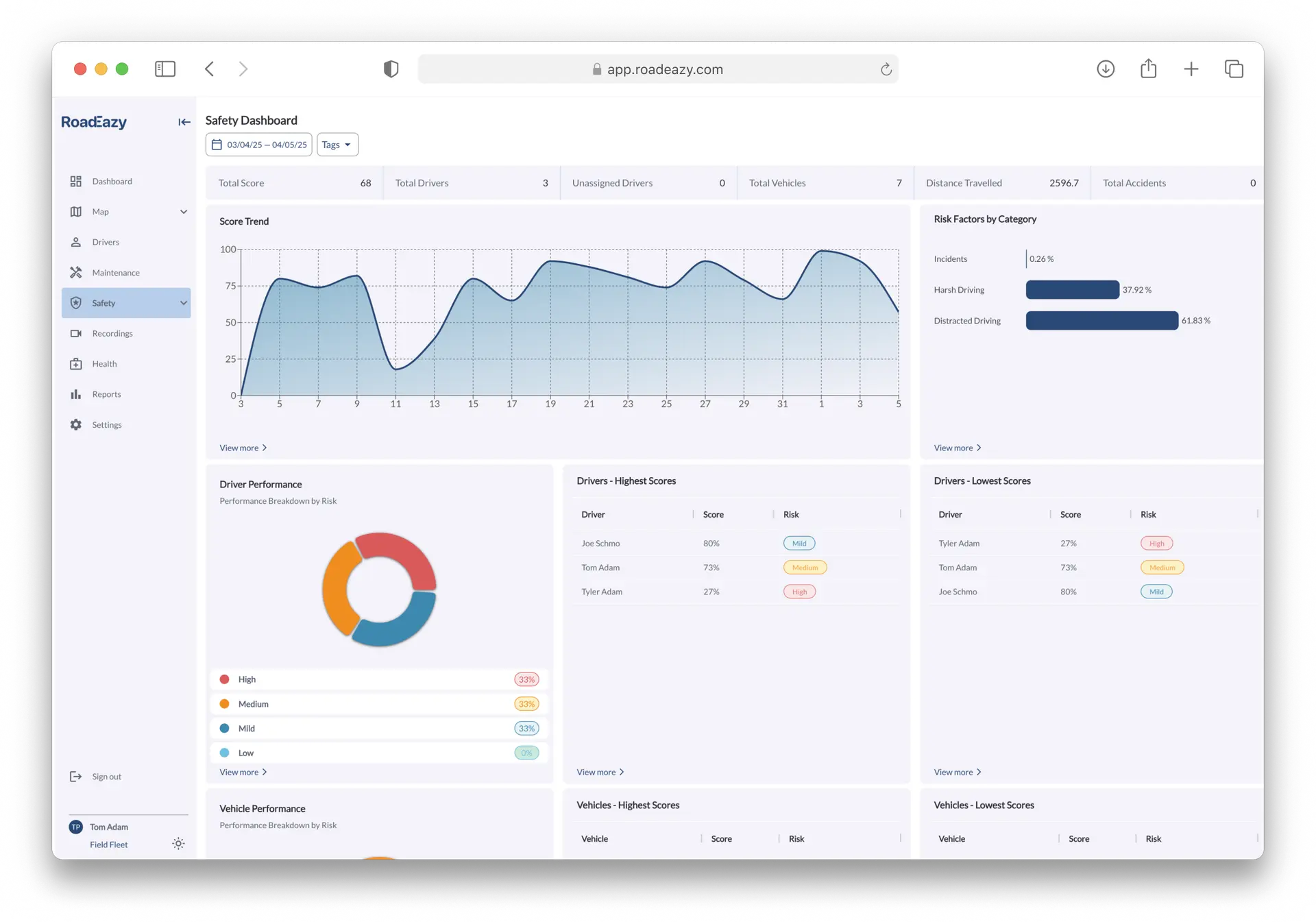Click the browser privacy shield icon
Viewport: 1316px width, 922px height.
[391, 69]
